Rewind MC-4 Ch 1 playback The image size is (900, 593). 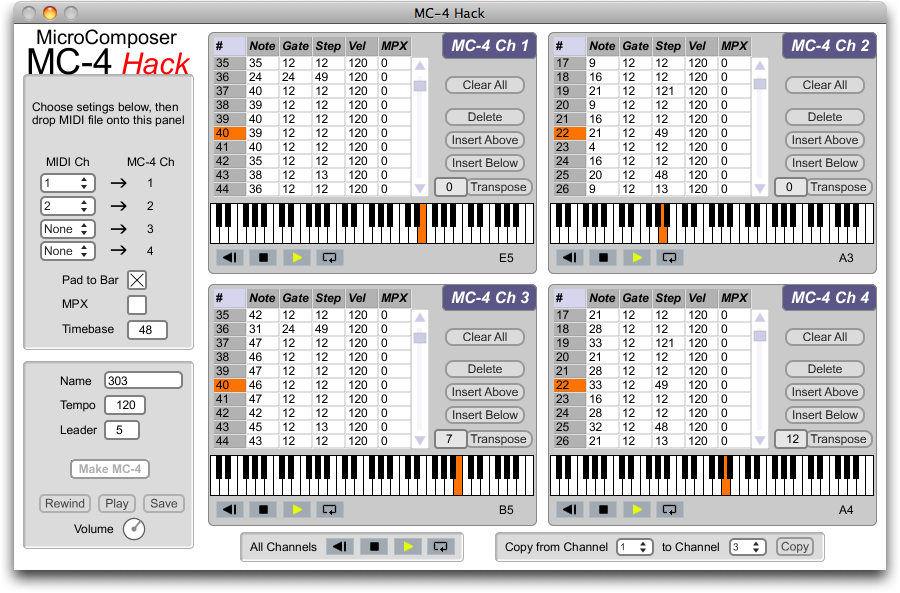[230, 258]
